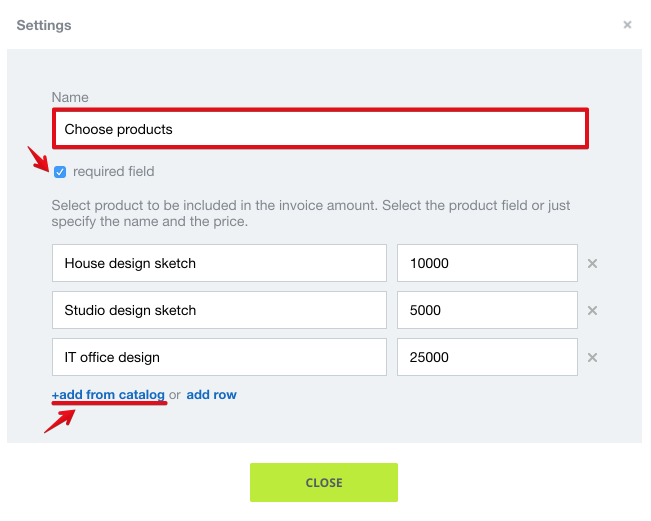Add a new product via 'add row'
651x521 pixels.
211,394
